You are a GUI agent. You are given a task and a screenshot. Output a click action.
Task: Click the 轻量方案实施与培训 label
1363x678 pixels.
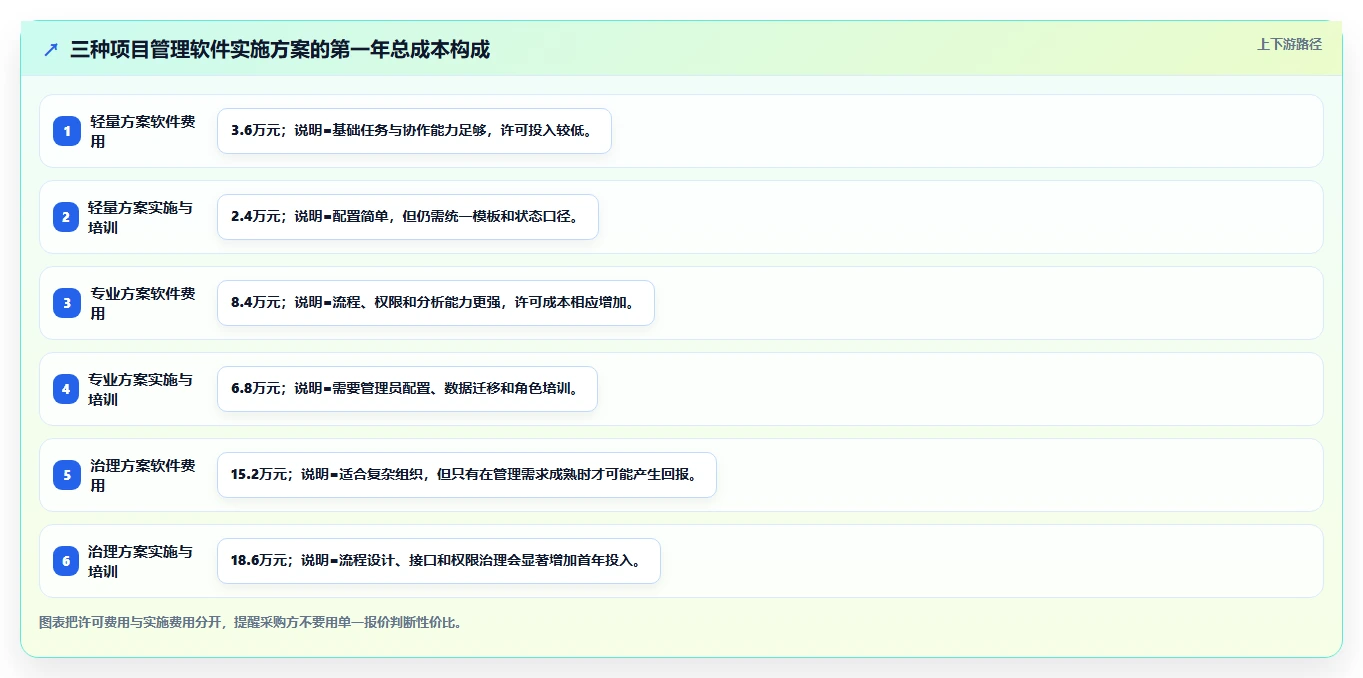141,217
